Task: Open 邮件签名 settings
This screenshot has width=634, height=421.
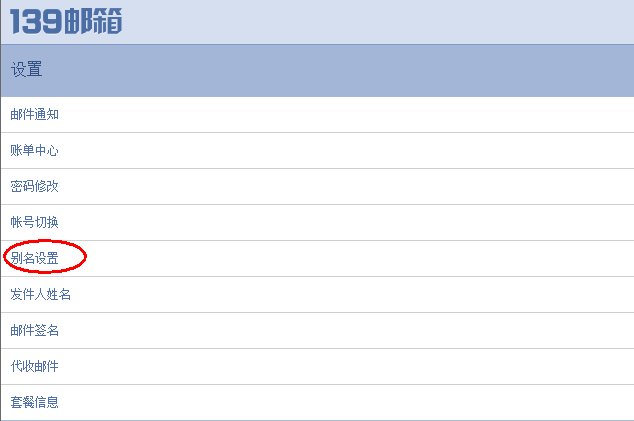Action: point(35,330)
